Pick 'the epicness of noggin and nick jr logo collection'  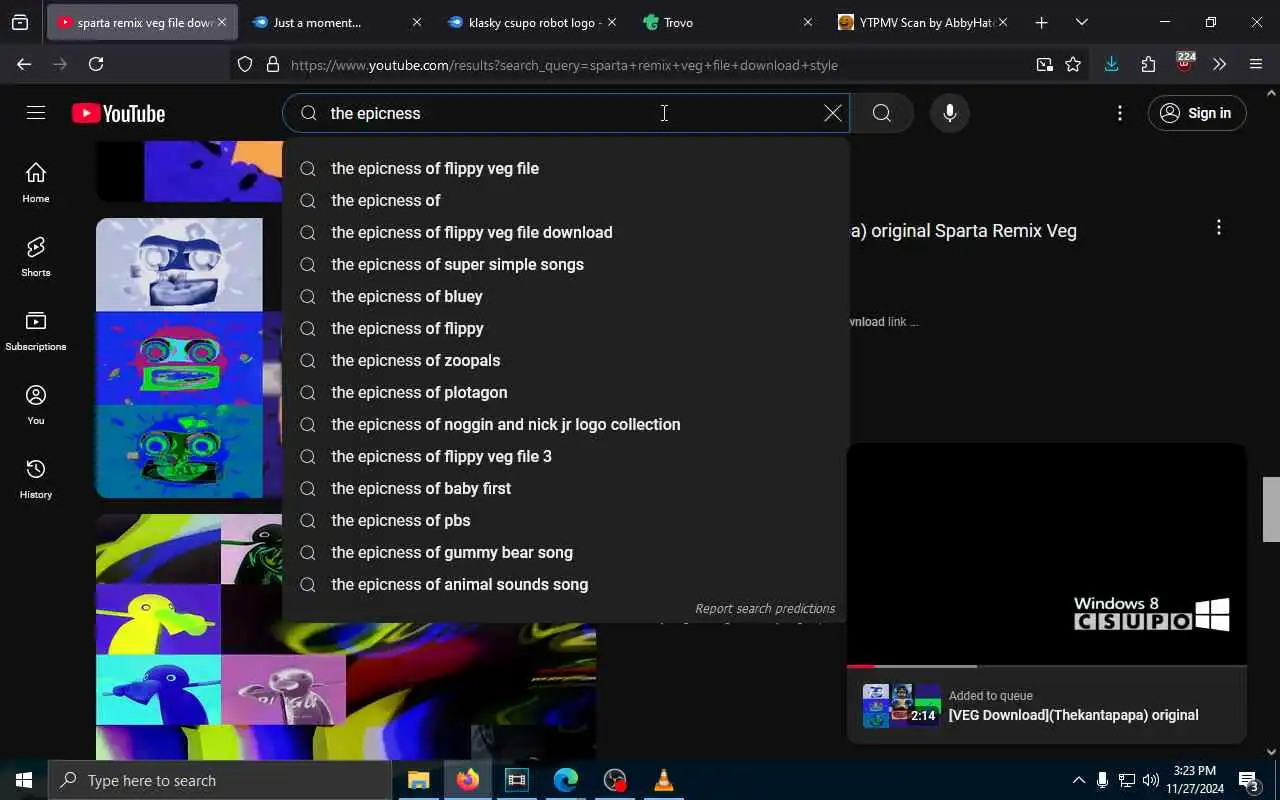[x=565, y=424]
